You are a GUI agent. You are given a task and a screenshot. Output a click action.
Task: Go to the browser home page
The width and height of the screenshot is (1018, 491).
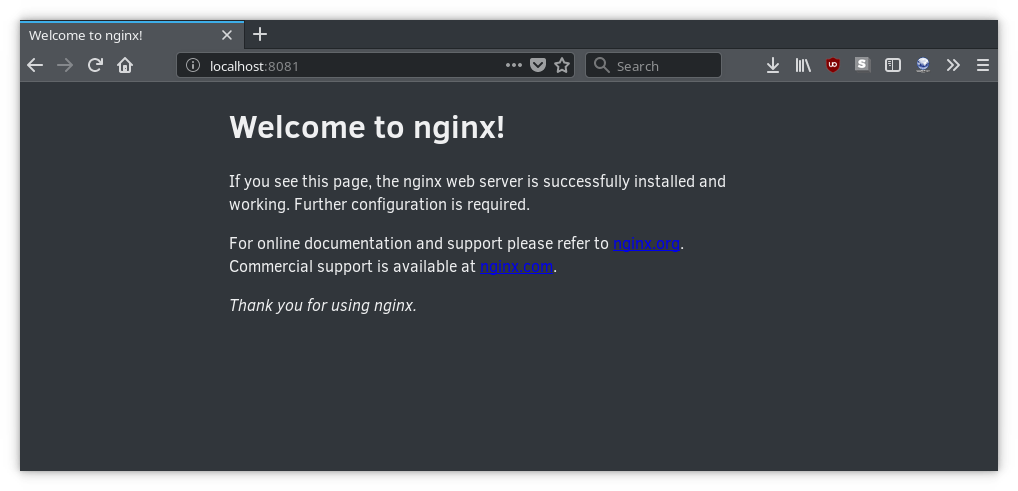(125, 65)
